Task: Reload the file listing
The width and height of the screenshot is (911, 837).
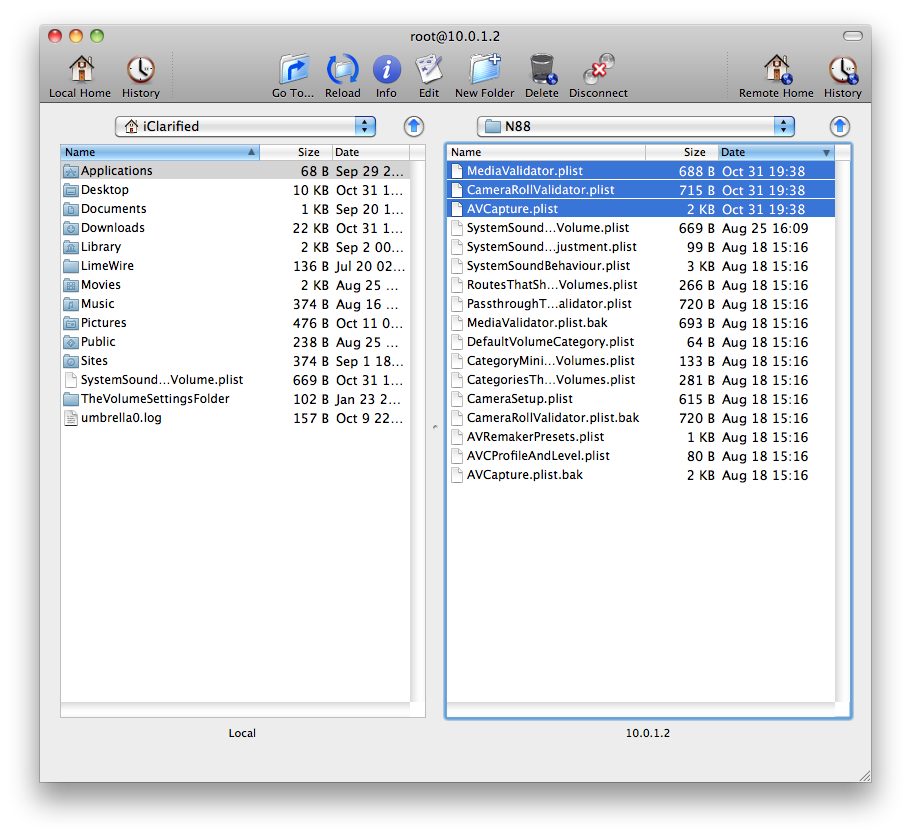Action: [342, 70]
